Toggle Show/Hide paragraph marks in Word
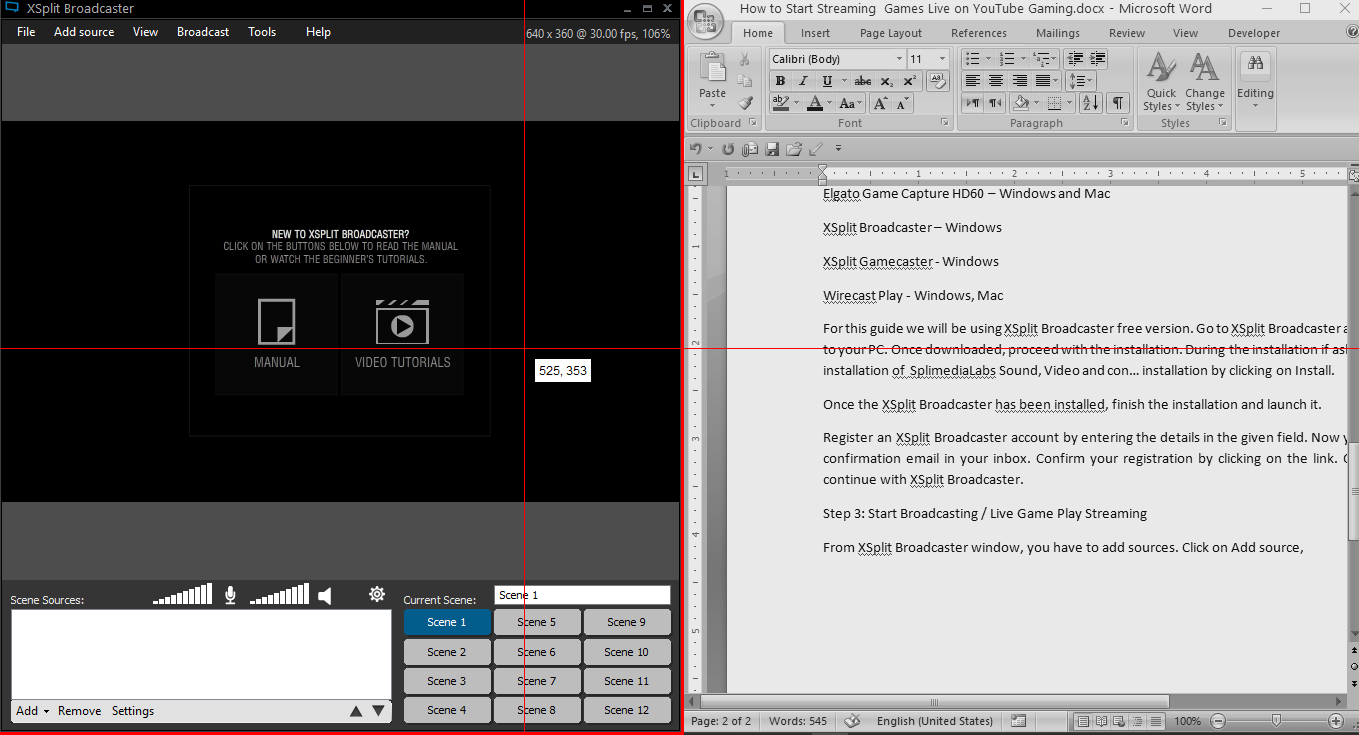 pyautogui.click(x=1117, y=103)
